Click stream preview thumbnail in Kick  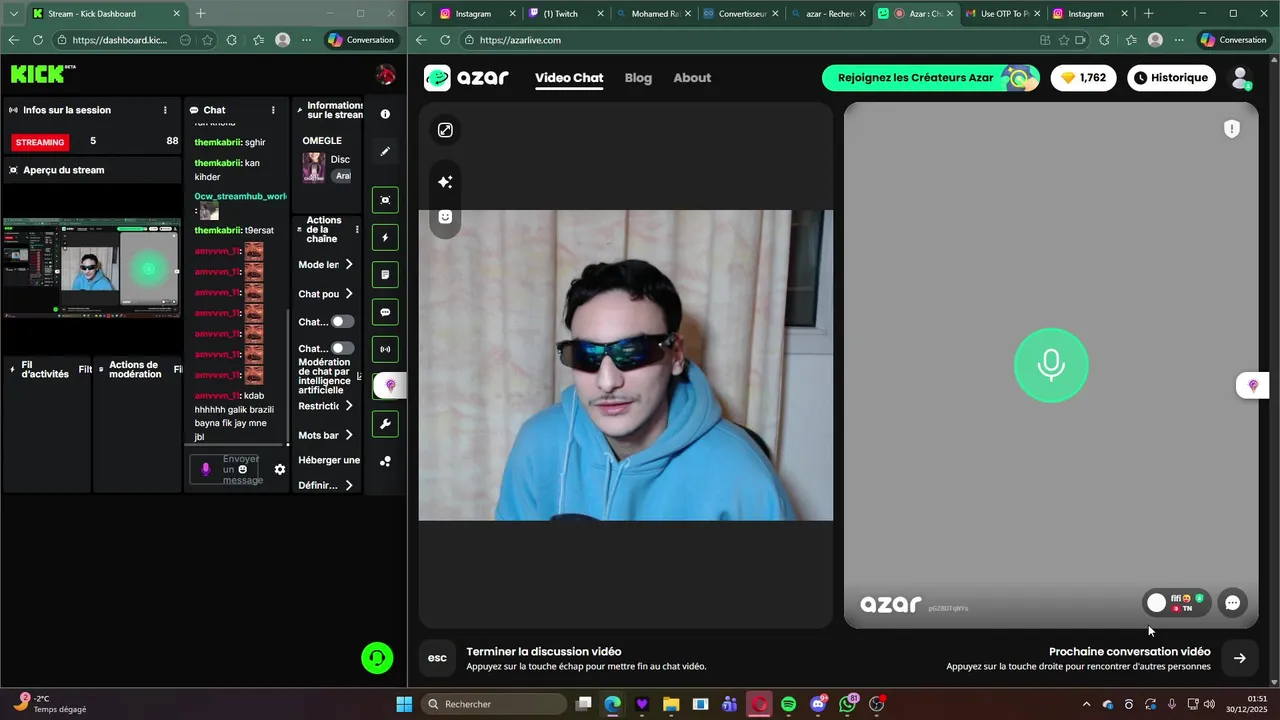[91, 267]
